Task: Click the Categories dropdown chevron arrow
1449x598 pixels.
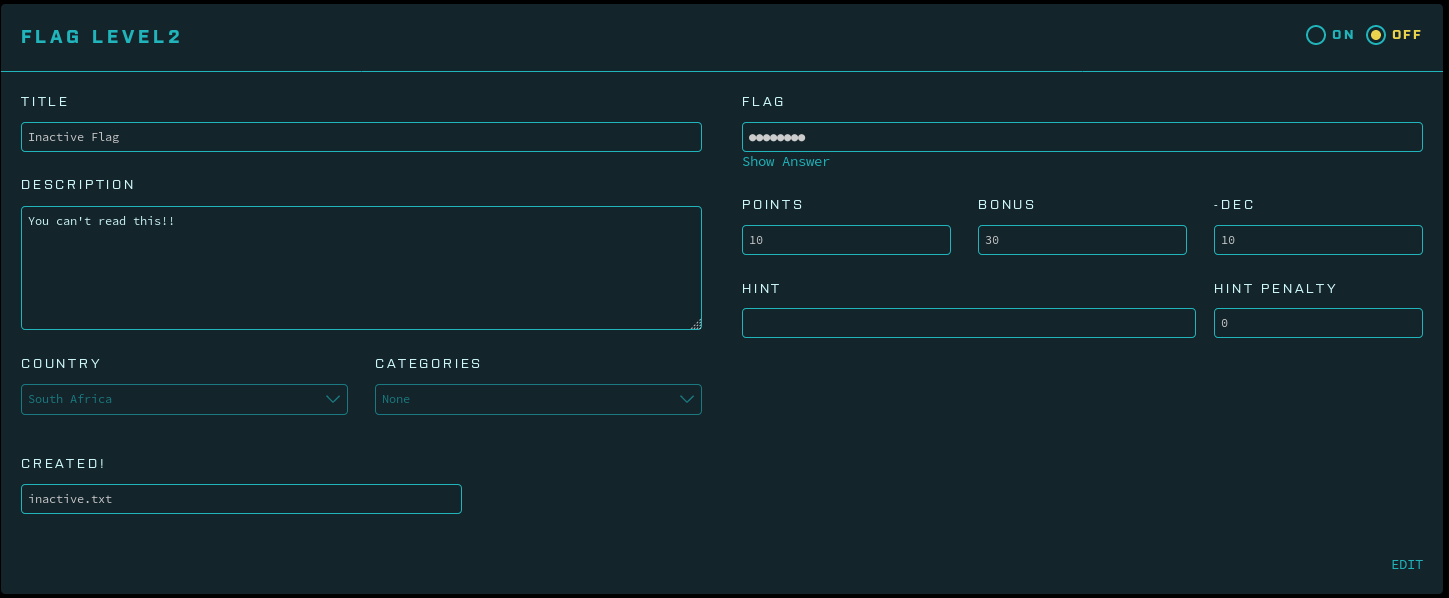Action: (x=687, y=399)
